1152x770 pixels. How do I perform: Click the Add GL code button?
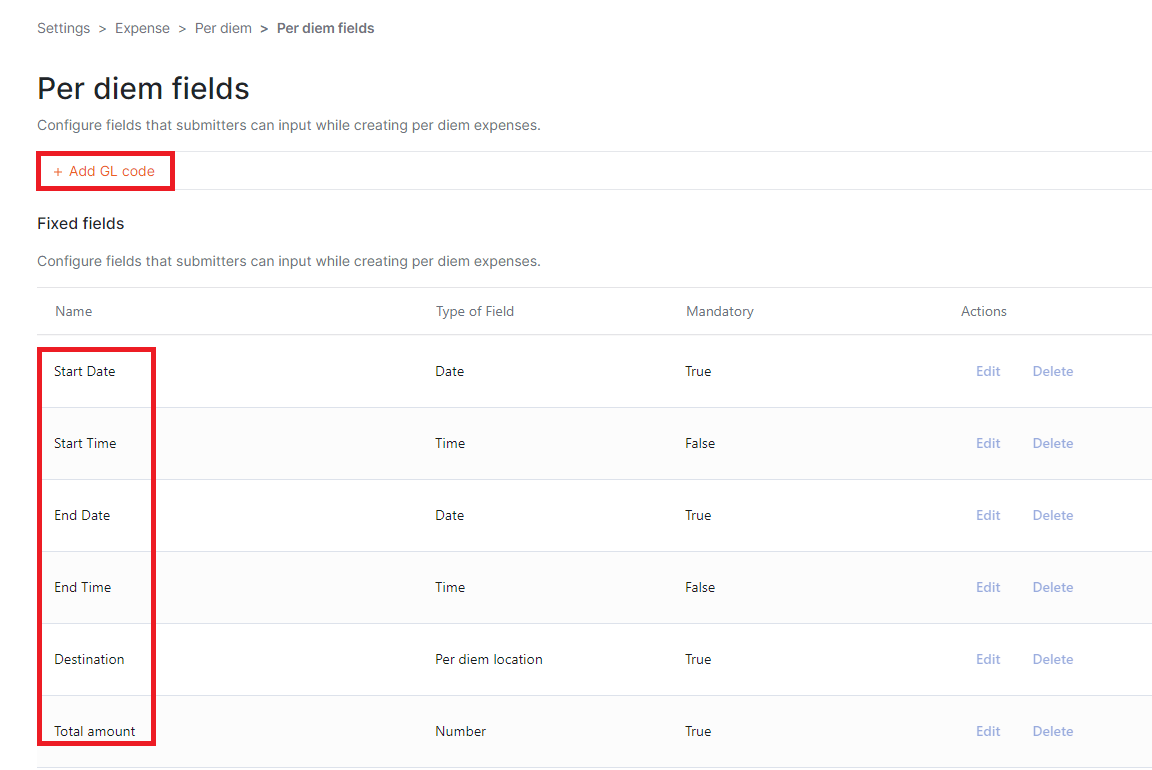[x=104, y=171]
